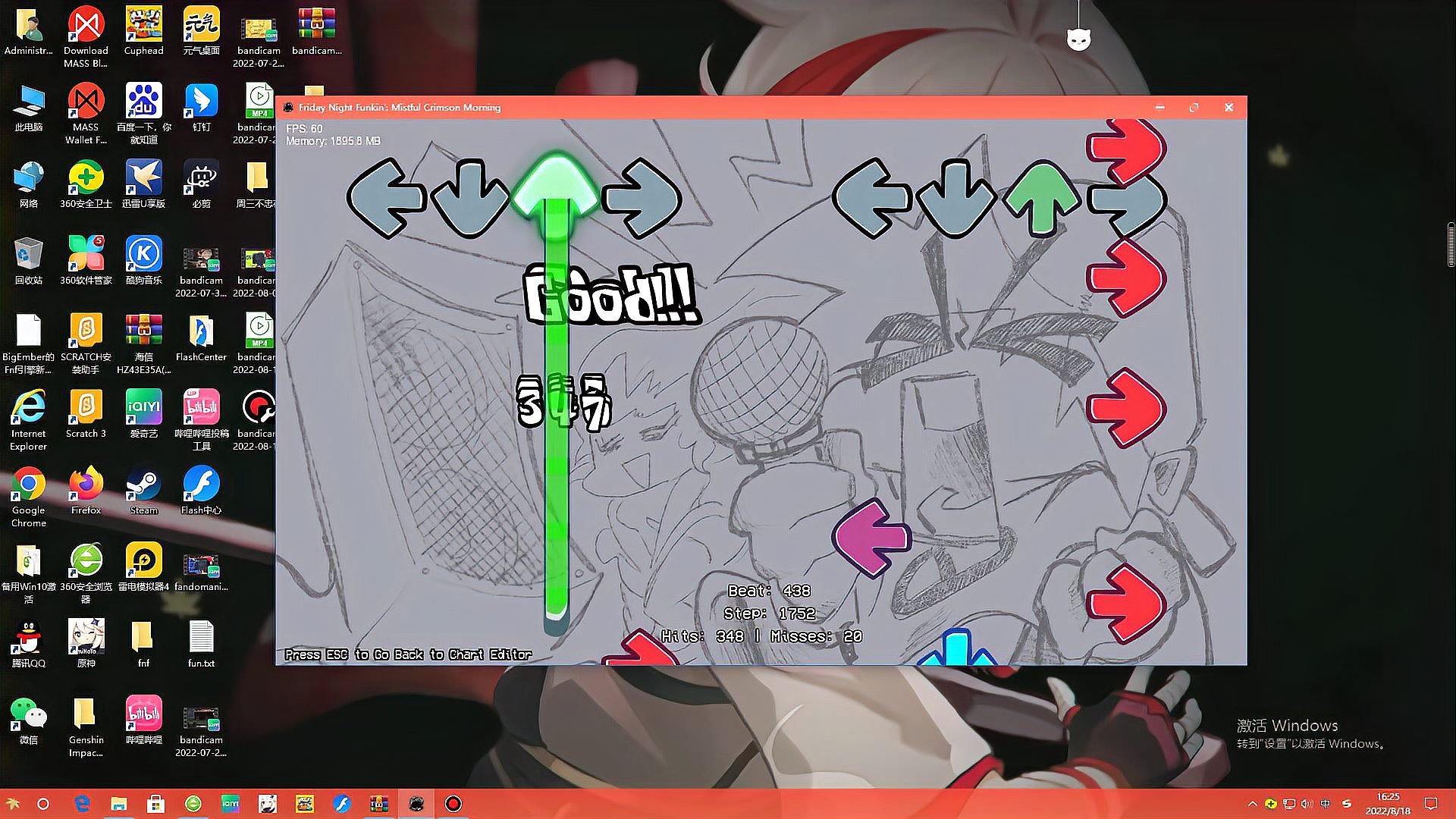This screenshot has width=1456, height=819.
Task: Click the bandicam record icon in taskbar
Action: [453, 804]
